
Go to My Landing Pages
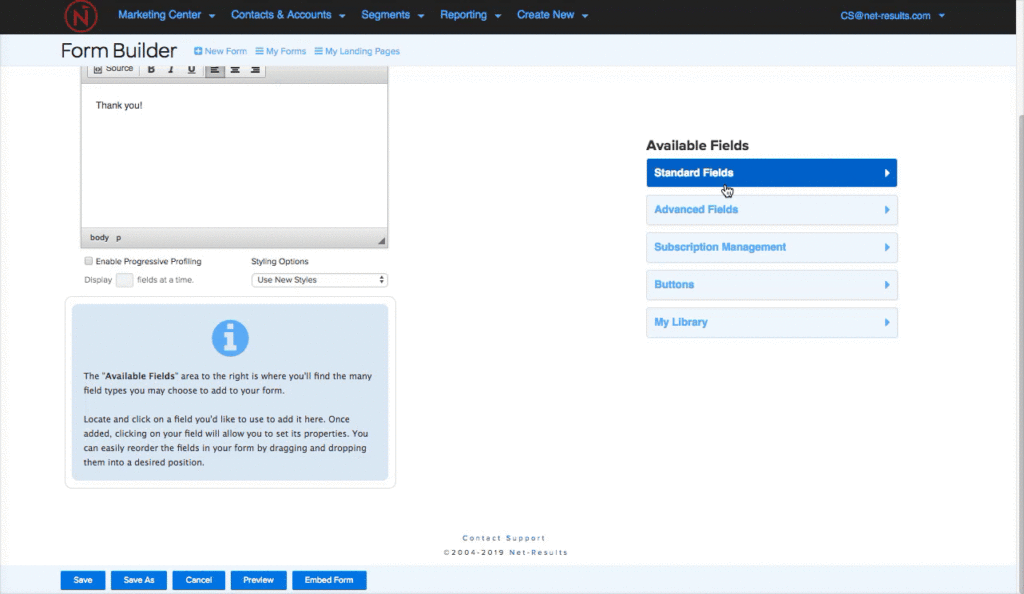(357, 51)
